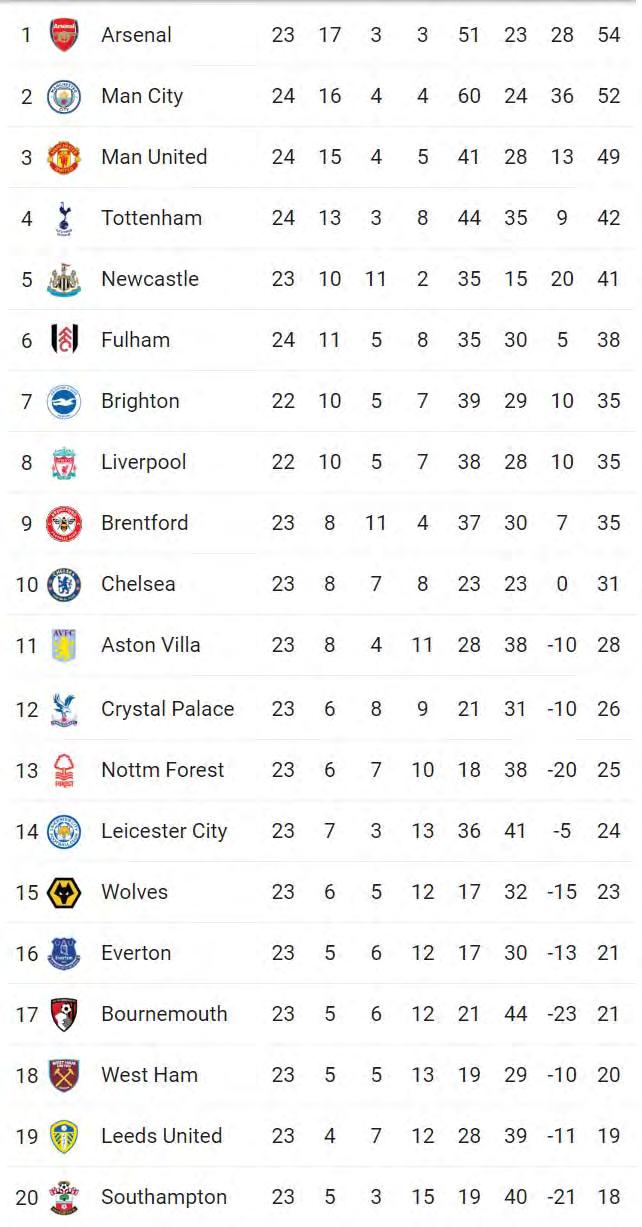Select the Chelsea club crest
The image size is (642, 1227).
[x=64, y=584]
